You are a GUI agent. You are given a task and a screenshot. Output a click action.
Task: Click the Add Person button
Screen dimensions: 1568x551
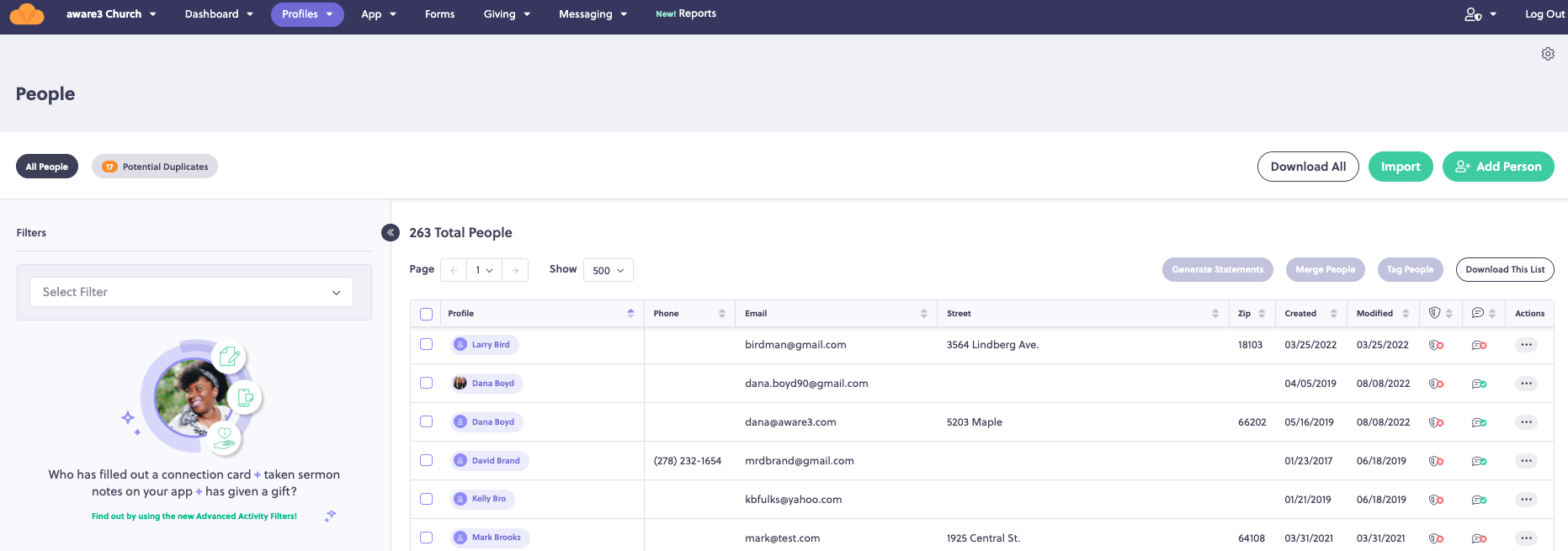point(1498,167)
